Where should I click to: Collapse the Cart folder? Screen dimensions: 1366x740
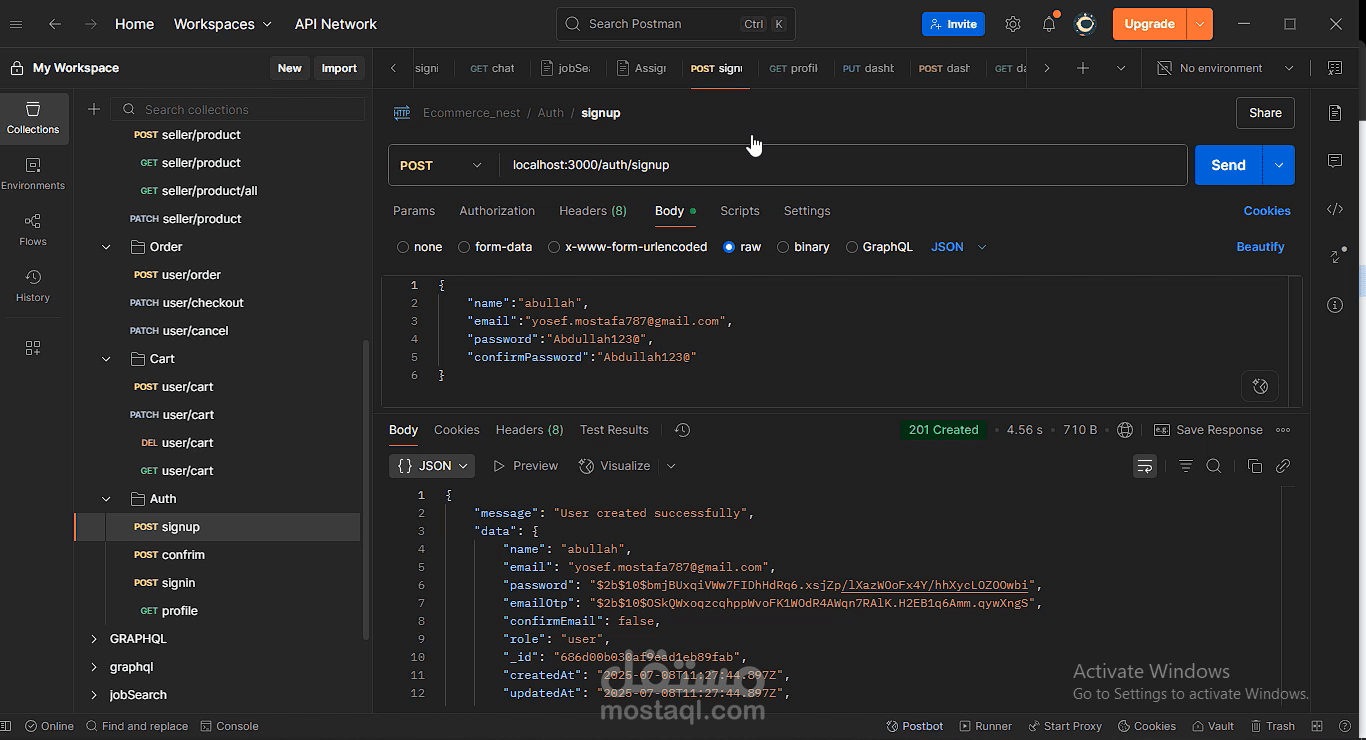106,359
